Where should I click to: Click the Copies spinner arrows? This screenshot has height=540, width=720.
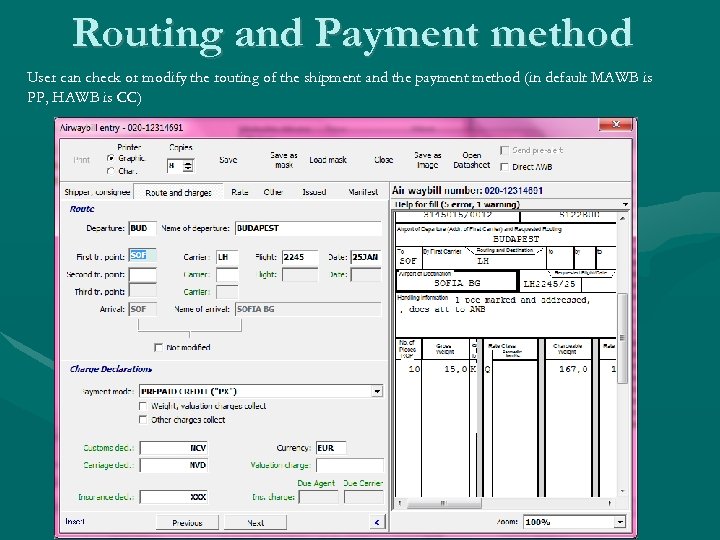click(188, 166)
